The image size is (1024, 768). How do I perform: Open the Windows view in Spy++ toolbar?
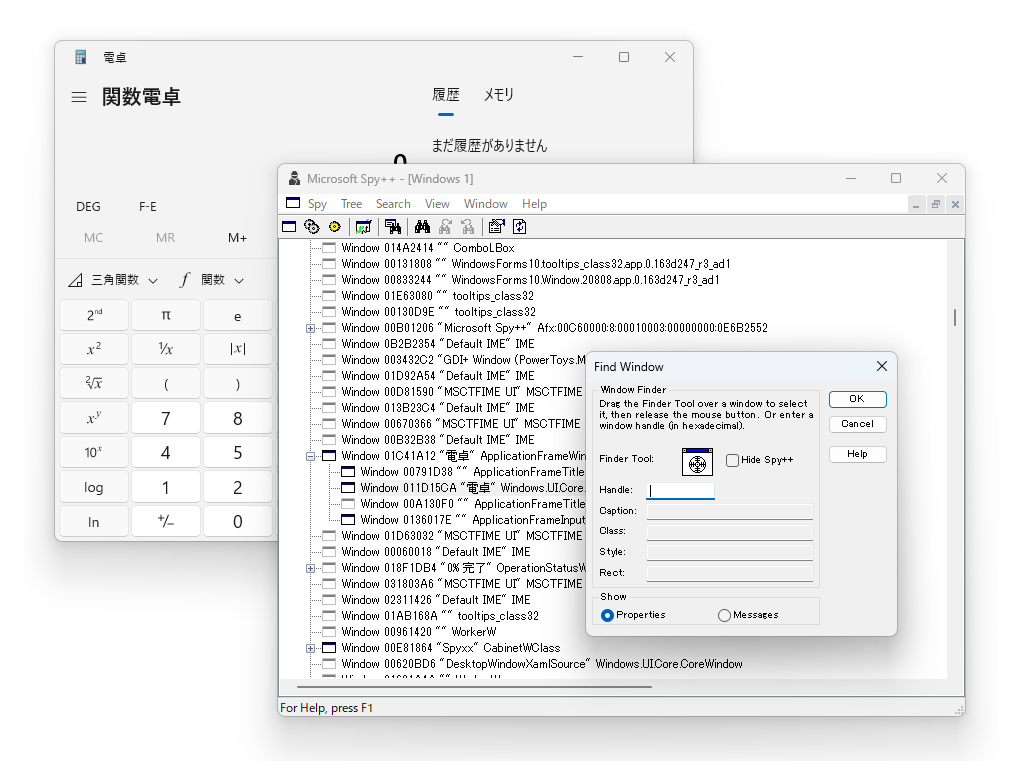click(288, 226)
